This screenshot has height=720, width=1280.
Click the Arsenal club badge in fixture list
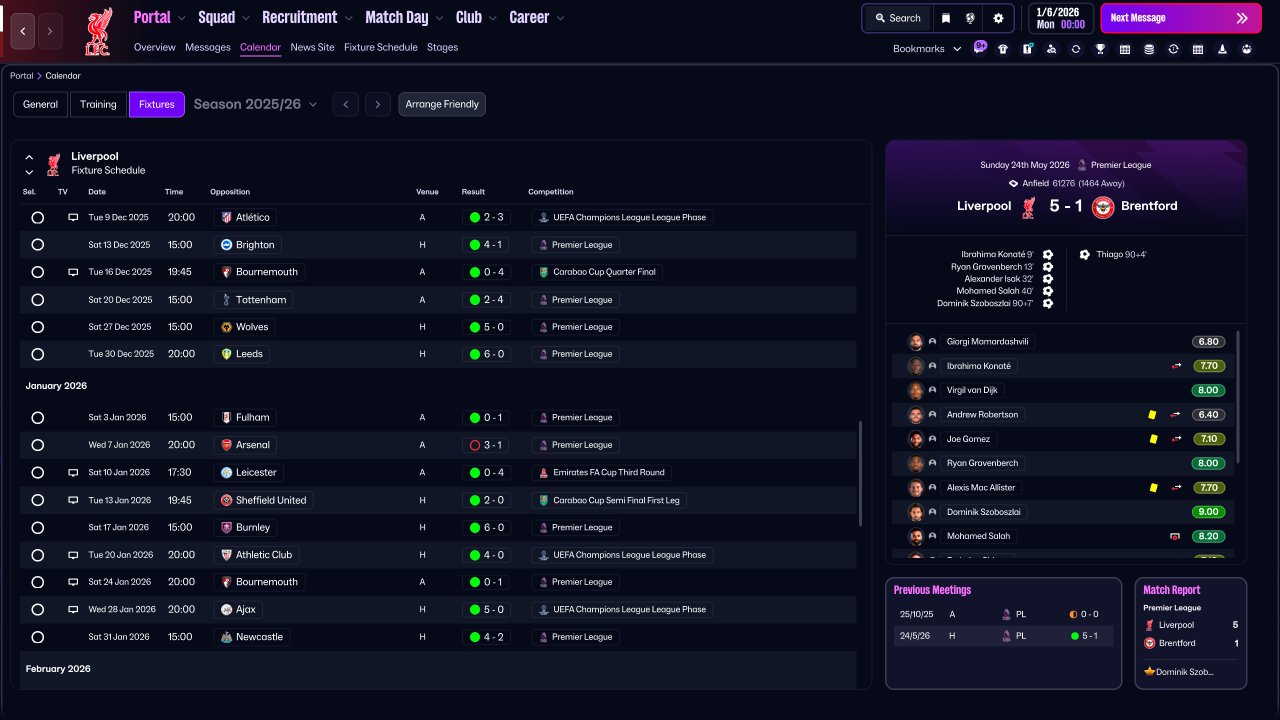click(x=227, y=445)
